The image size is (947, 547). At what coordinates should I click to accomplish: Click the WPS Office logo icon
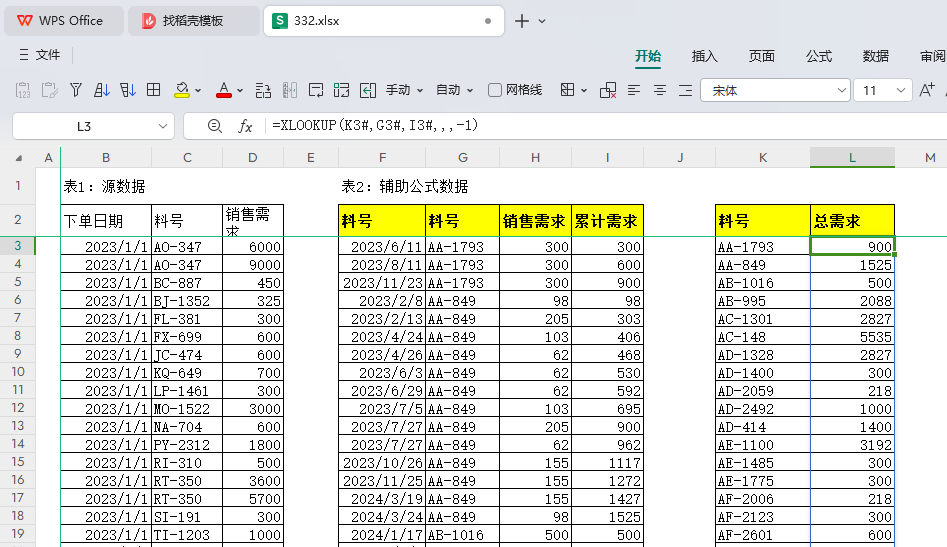[25, 21]
